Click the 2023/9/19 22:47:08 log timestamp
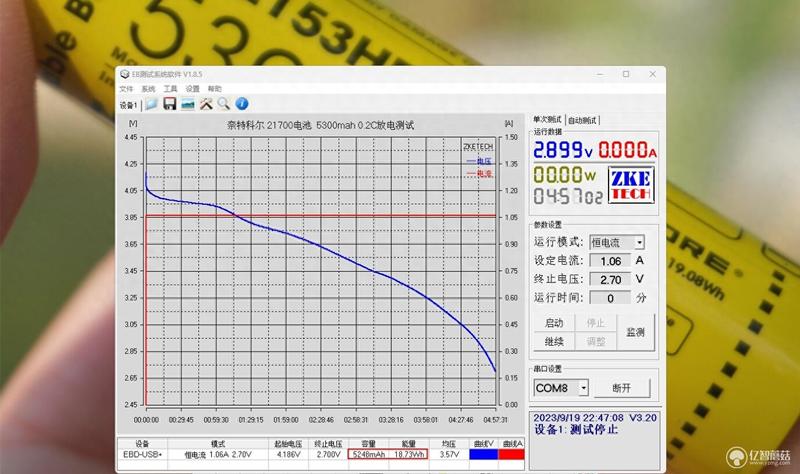 [x=579, y=418]
